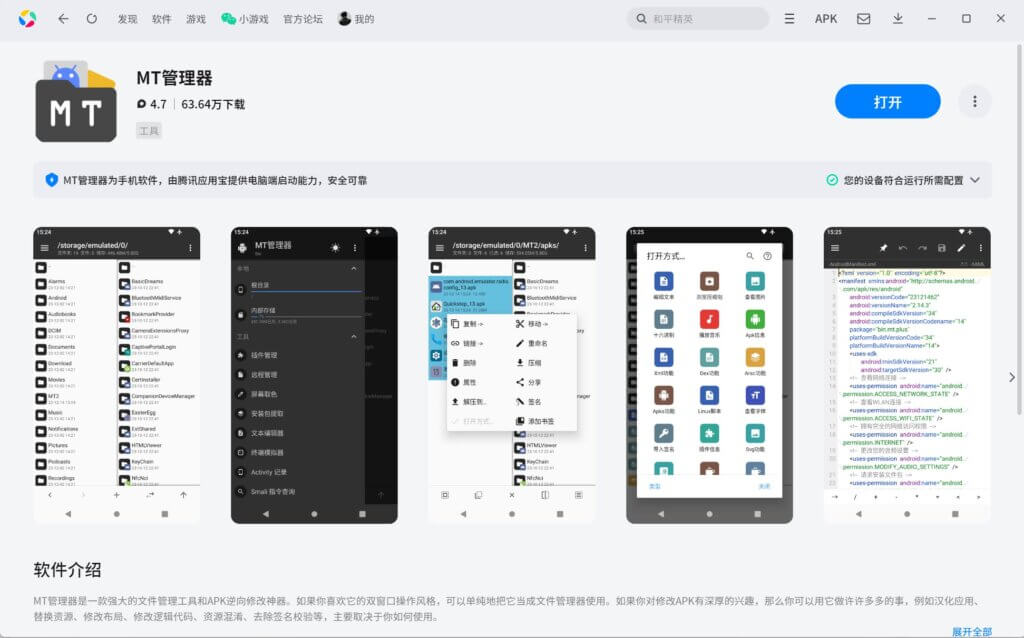1024x638 pixels.
Task: Click the MT管理器 app title
Action: (174, 78)
